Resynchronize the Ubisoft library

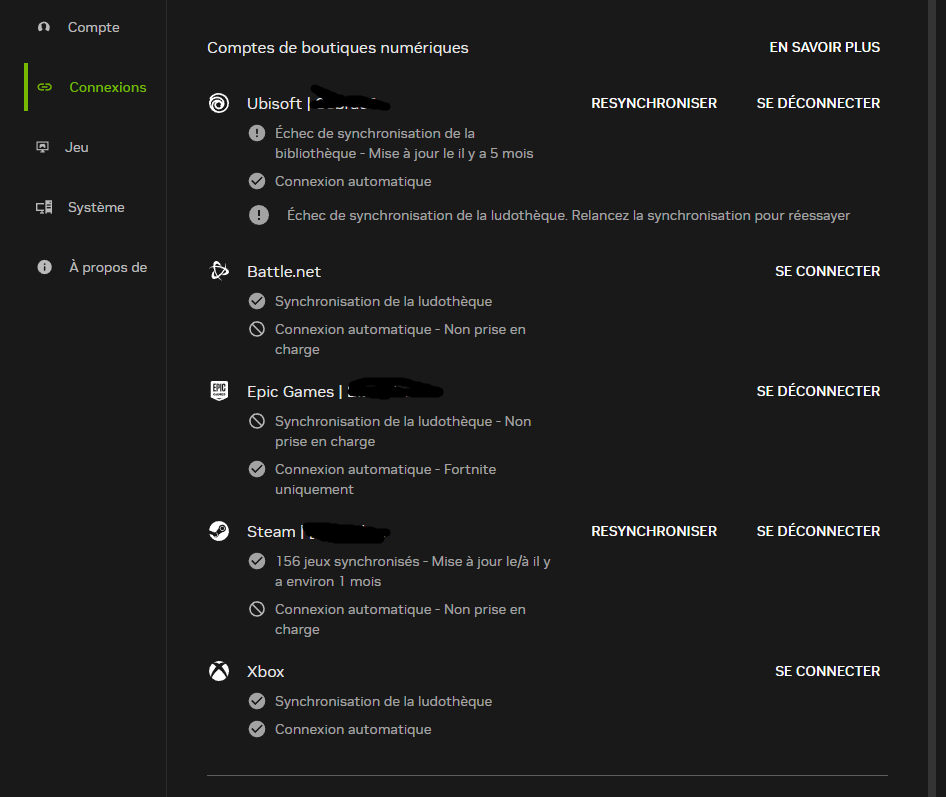click(x=654, y=103)
